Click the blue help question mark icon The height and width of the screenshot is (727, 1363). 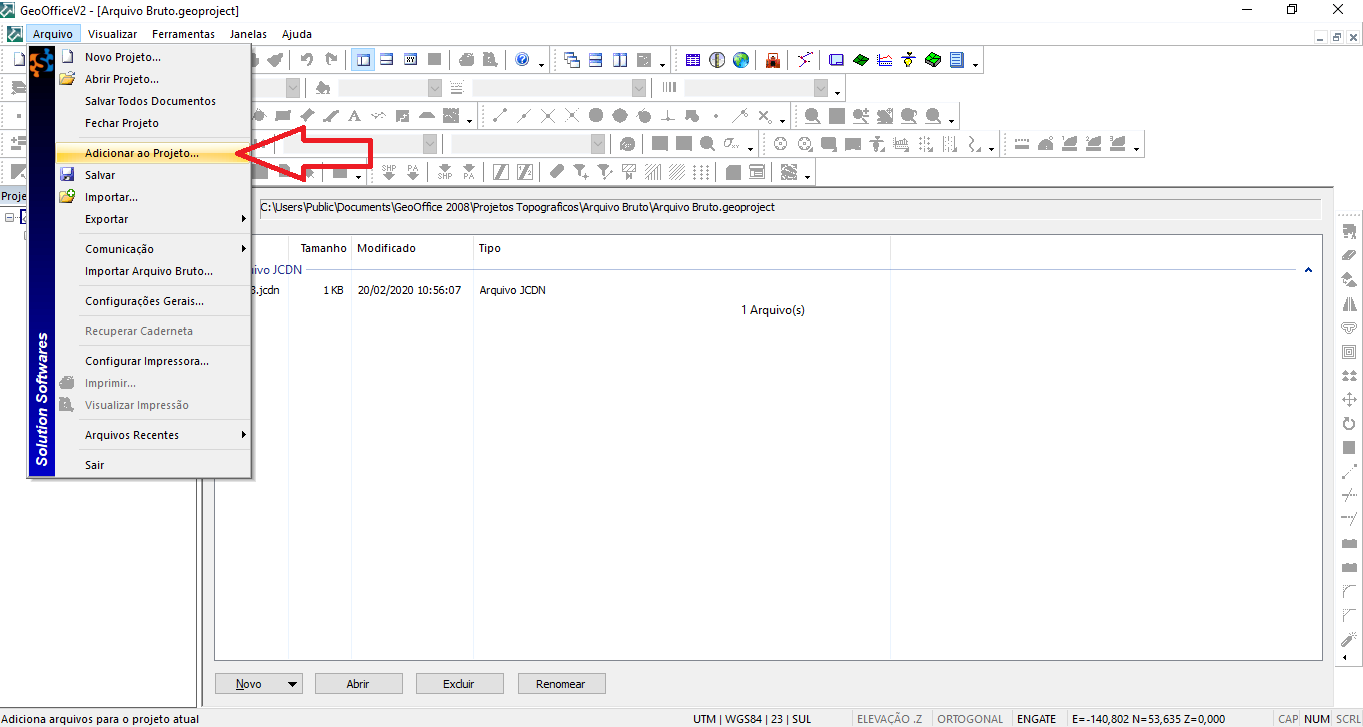point(522,60)
